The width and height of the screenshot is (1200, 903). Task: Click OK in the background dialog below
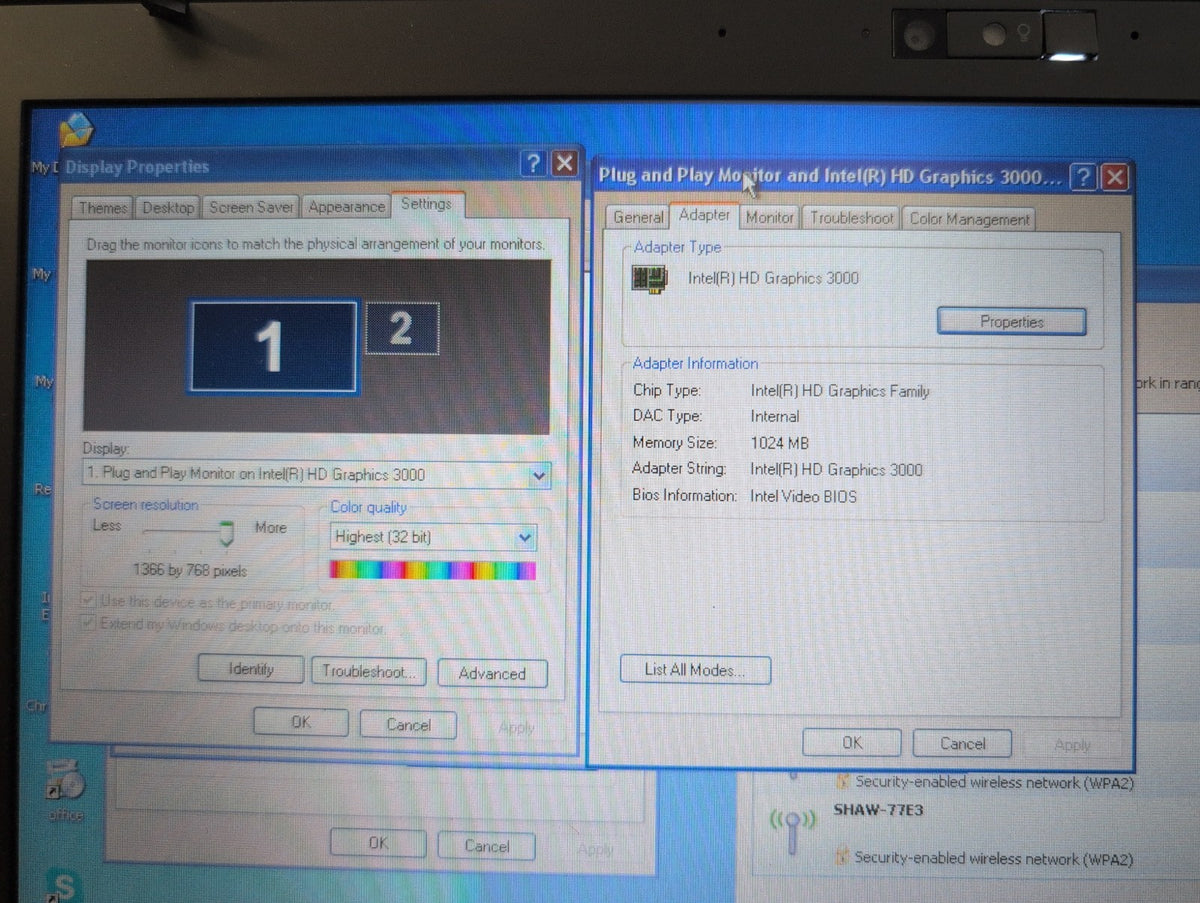378,844
